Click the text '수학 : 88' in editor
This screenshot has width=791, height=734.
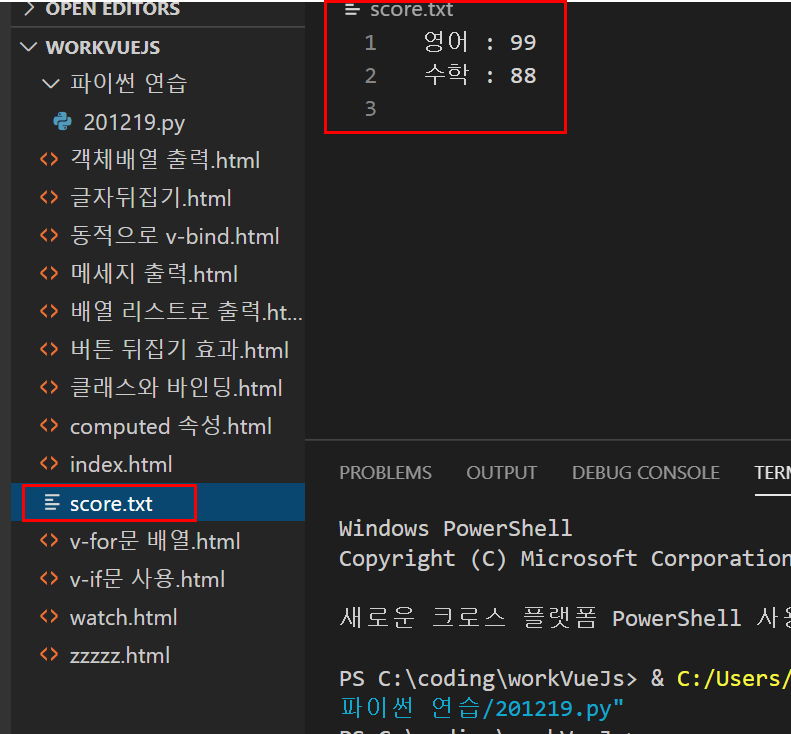pyautogui.click(x=480, y=76)
